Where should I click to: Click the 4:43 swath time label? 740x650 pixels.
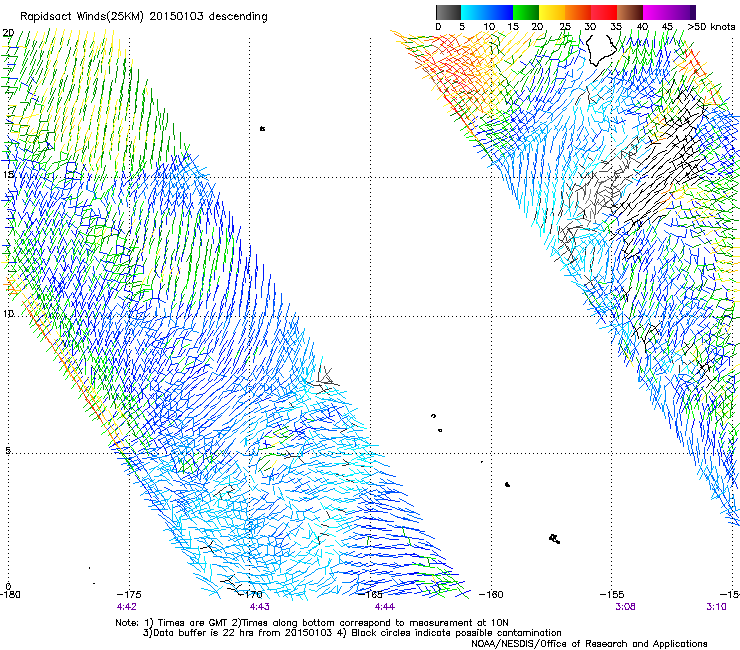pos(260,607)
